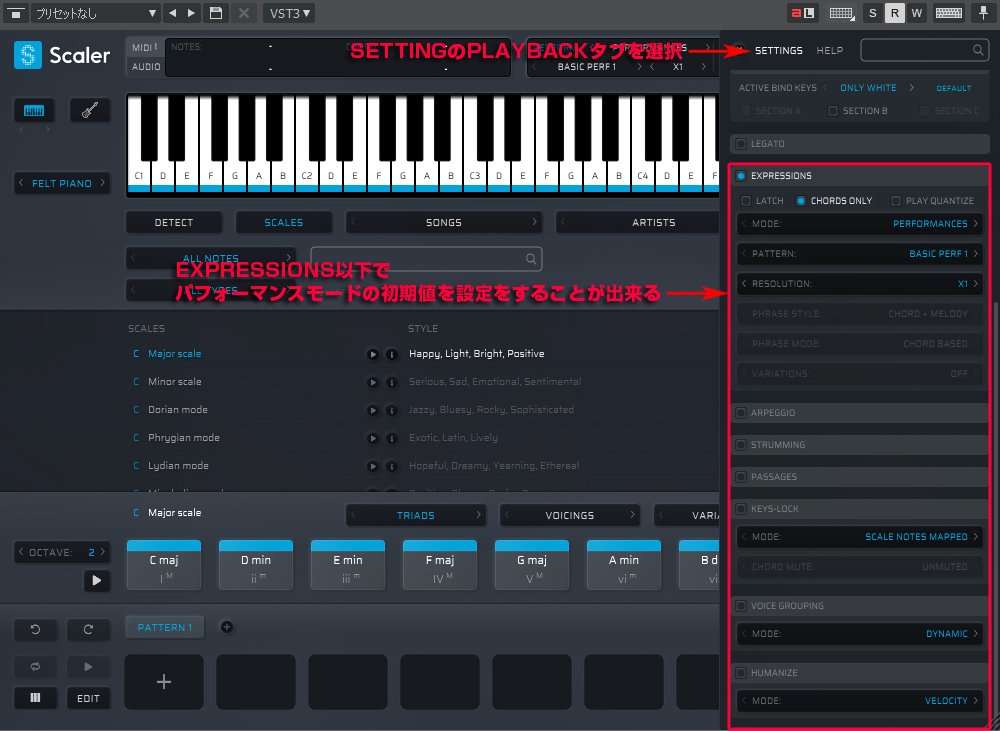Switch to the guitar view icon

(x=90, y=110)
